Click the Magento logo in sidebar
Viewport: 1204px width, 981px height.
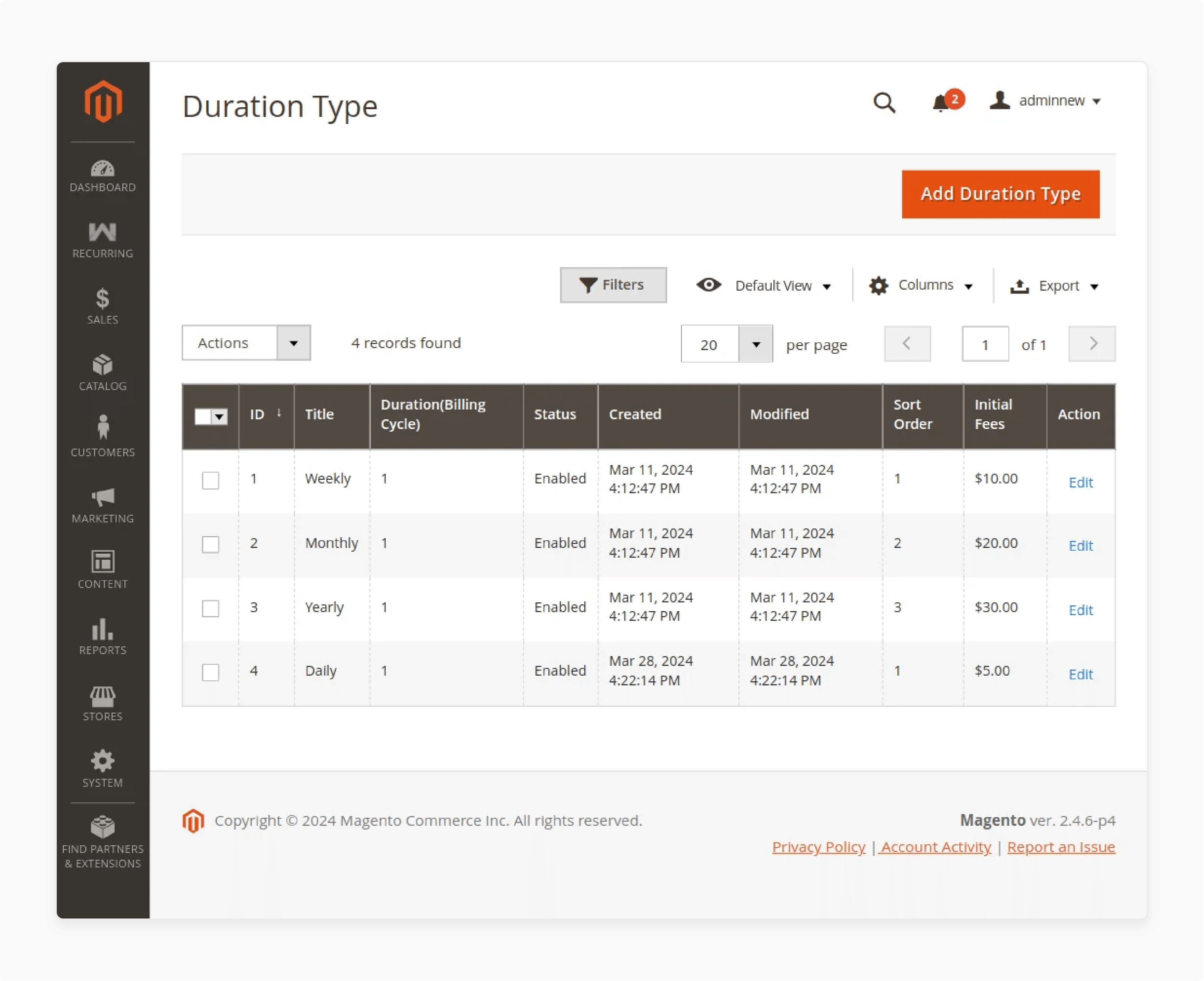[103, 102]
